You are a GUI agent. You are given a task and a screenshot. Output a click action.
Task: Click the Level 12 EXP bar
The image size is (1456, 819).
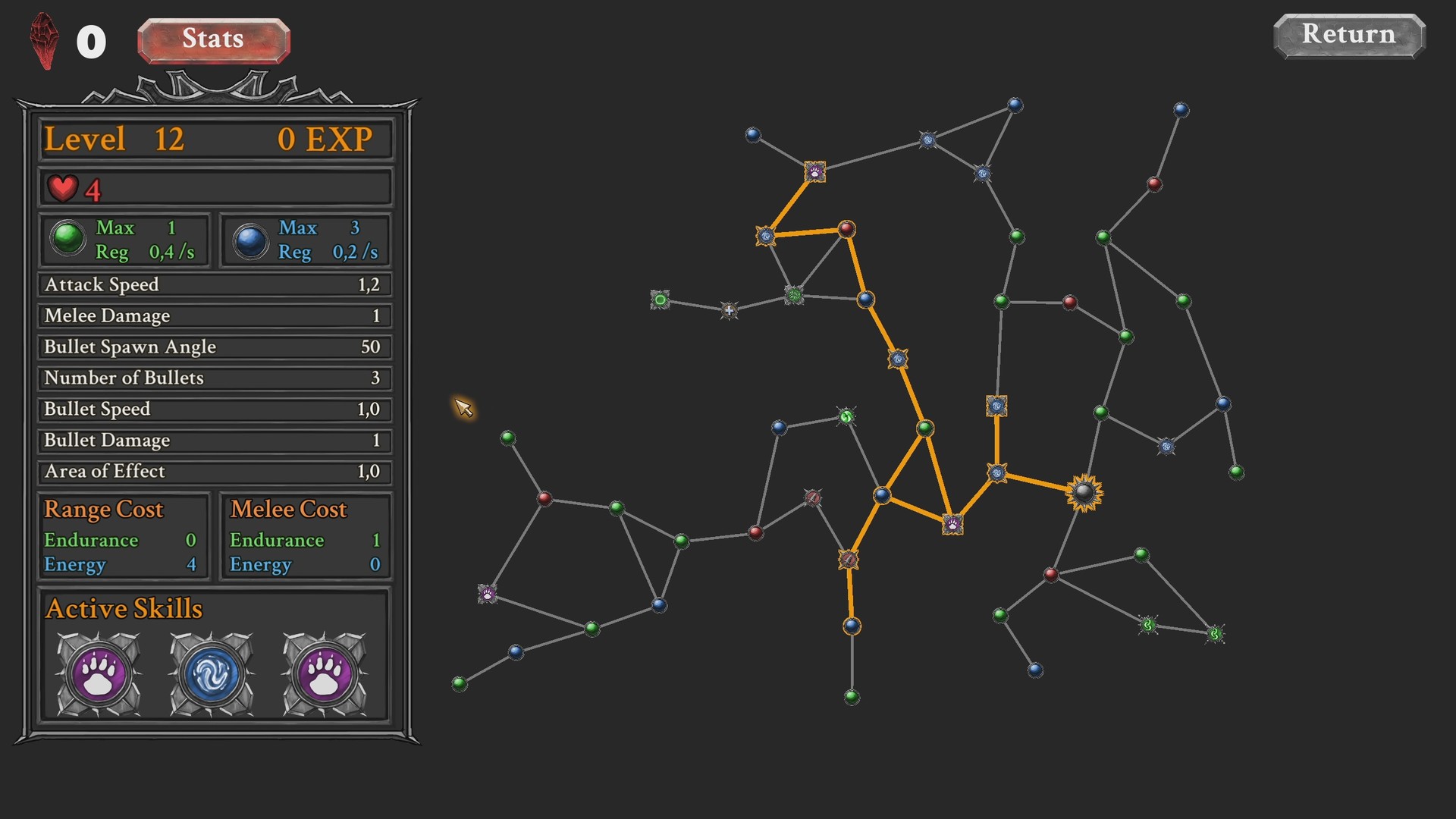point(215,140)
